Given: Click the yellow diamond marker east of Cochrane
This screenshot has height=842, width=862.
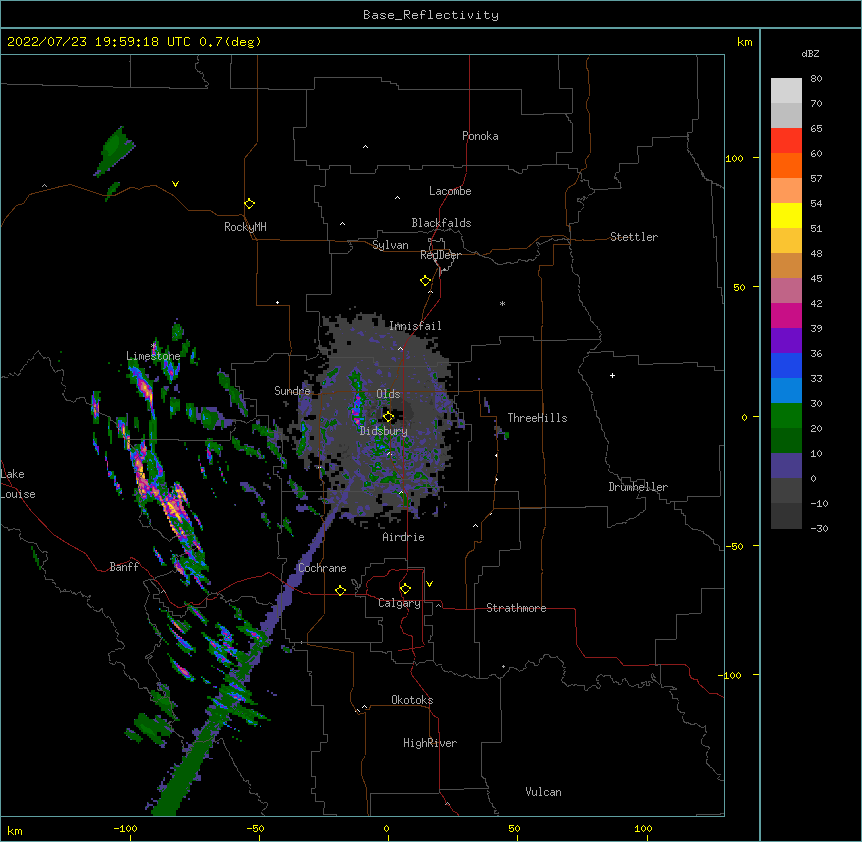Looking at the screenshot, I should 340,590.
